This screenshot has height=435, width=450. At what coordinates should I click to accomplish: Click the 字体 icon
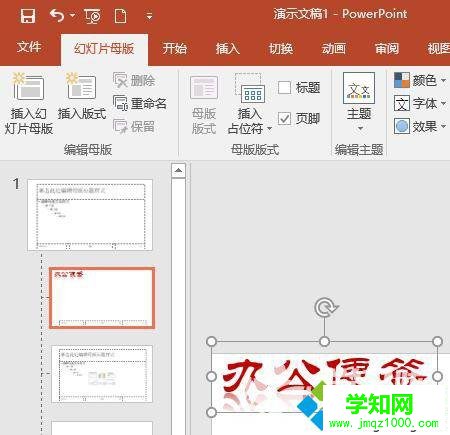tap(402, 103)
